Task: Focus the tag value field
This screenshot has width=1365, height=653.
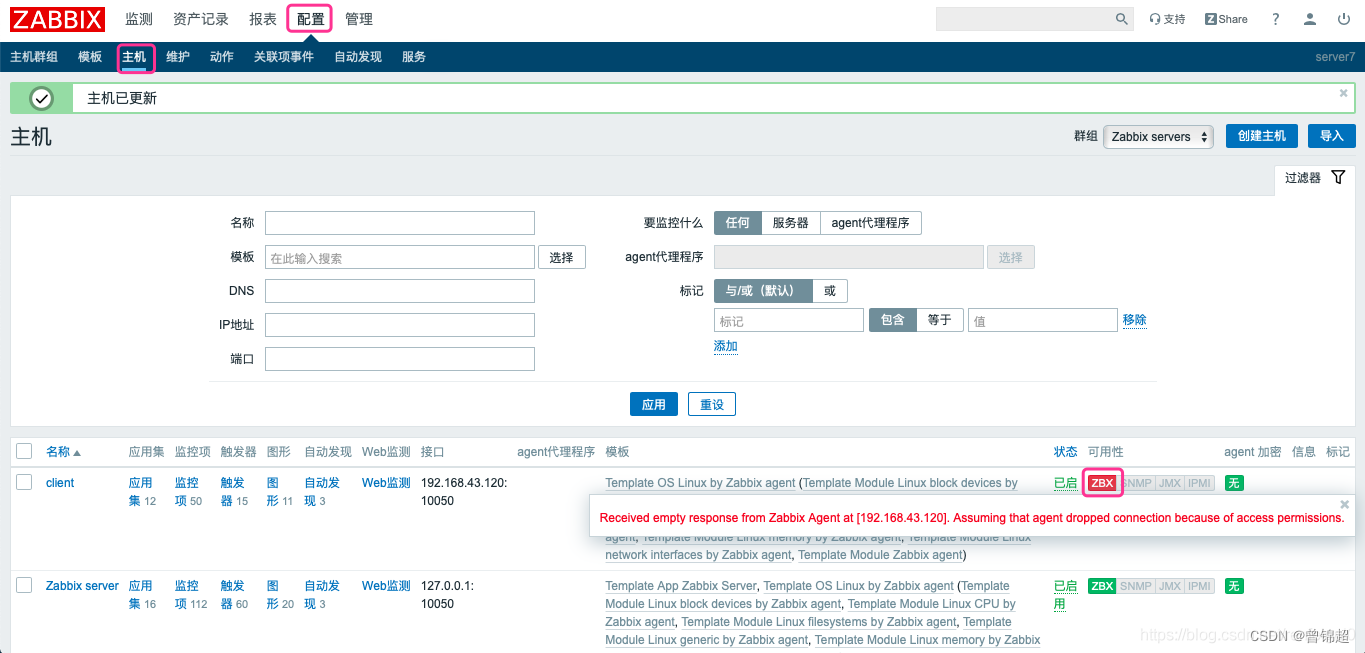Action: tap(1042, 320)
